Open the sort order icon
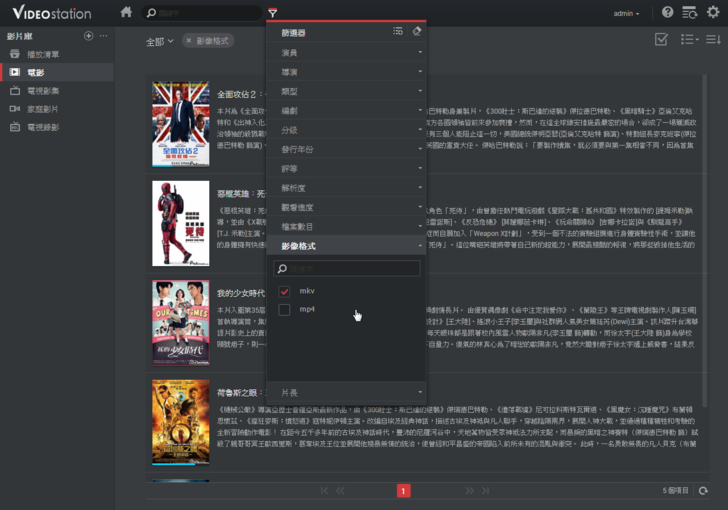 pyautogui.click(x=713, y=39)
